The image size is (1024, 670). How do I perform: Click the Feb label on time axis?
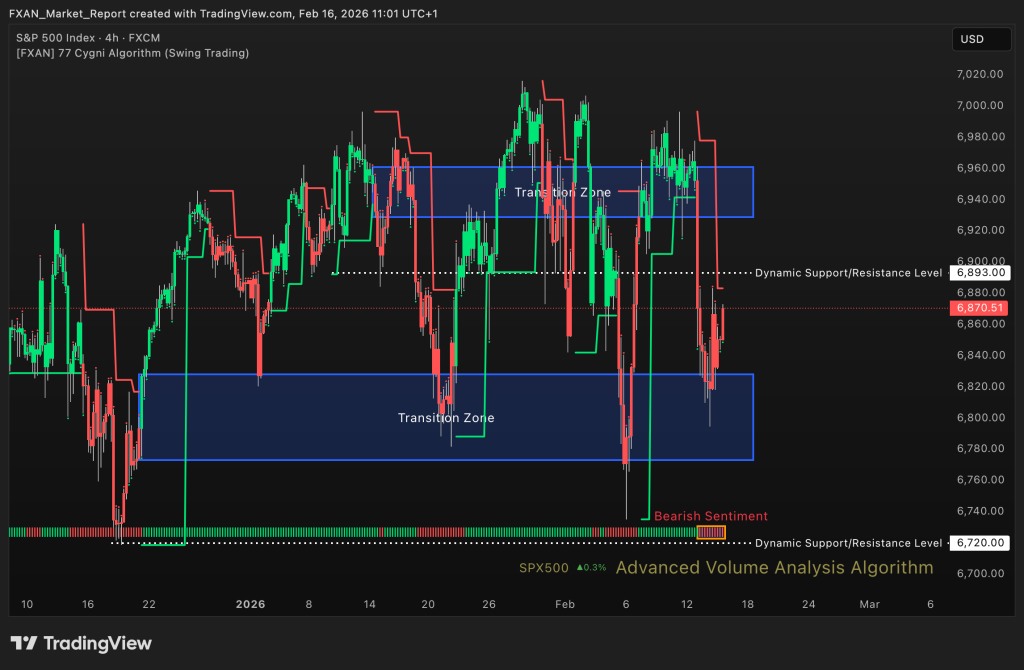pos(565,604)
